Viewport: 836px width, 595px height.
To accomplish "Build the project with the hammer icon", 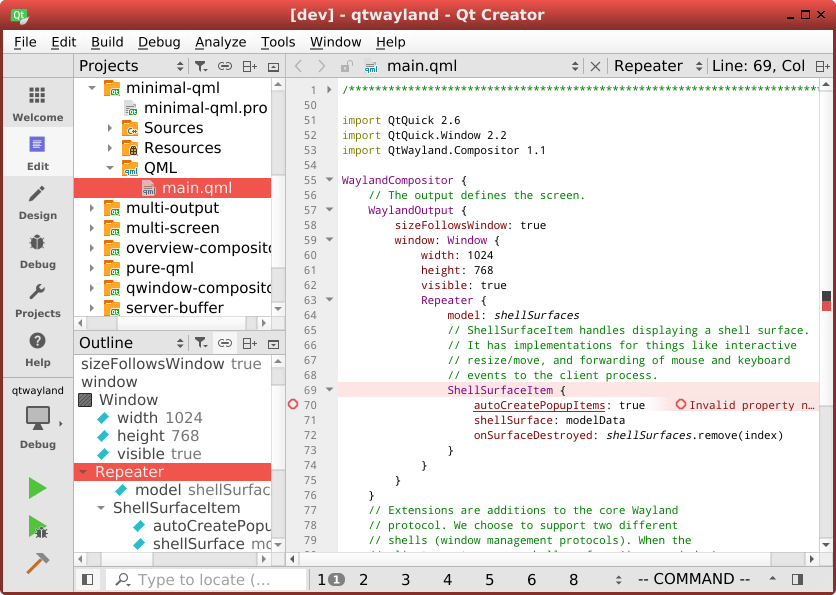I will point(36,562).
